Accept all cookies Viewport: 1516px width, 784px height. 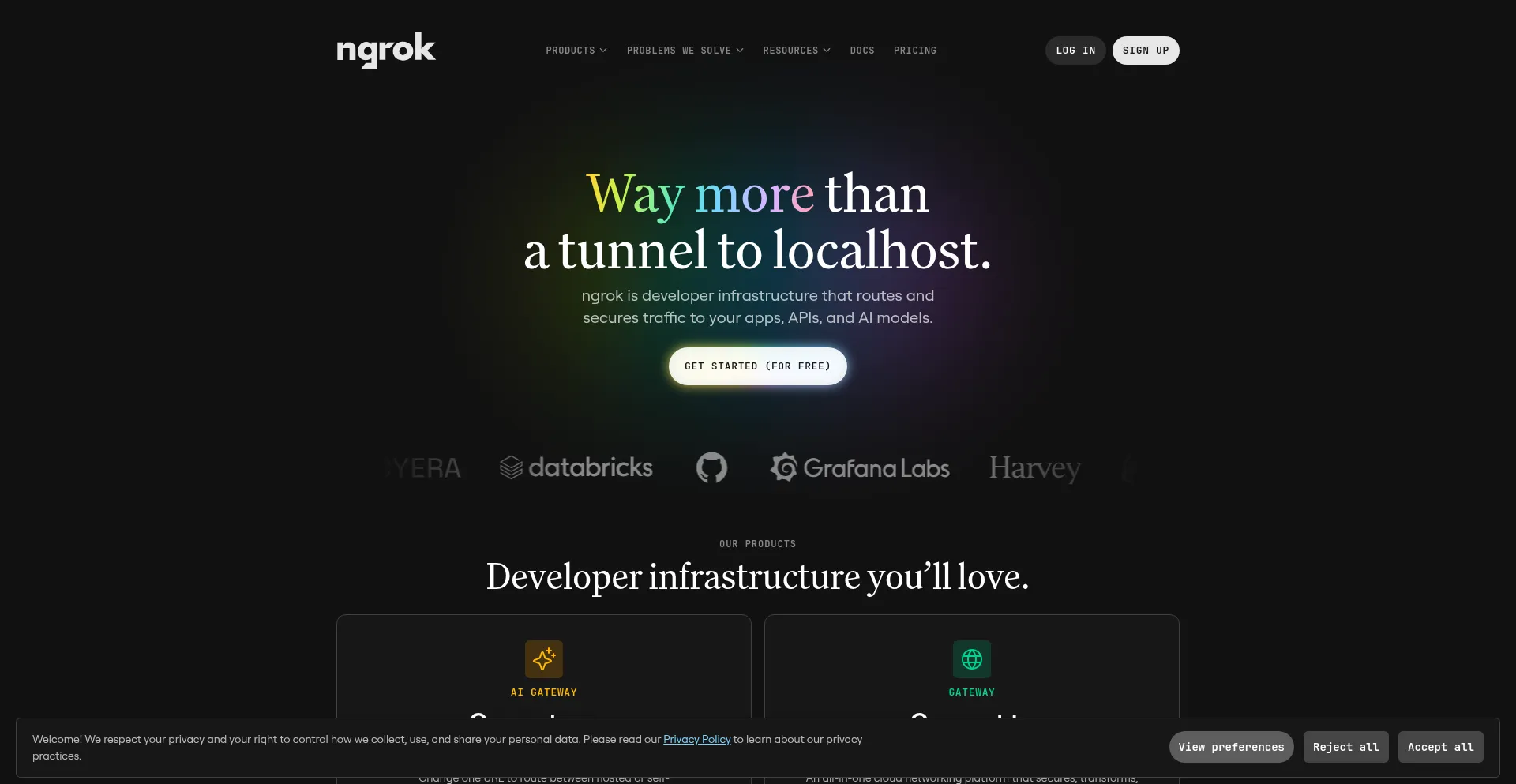pos(1441,747)
